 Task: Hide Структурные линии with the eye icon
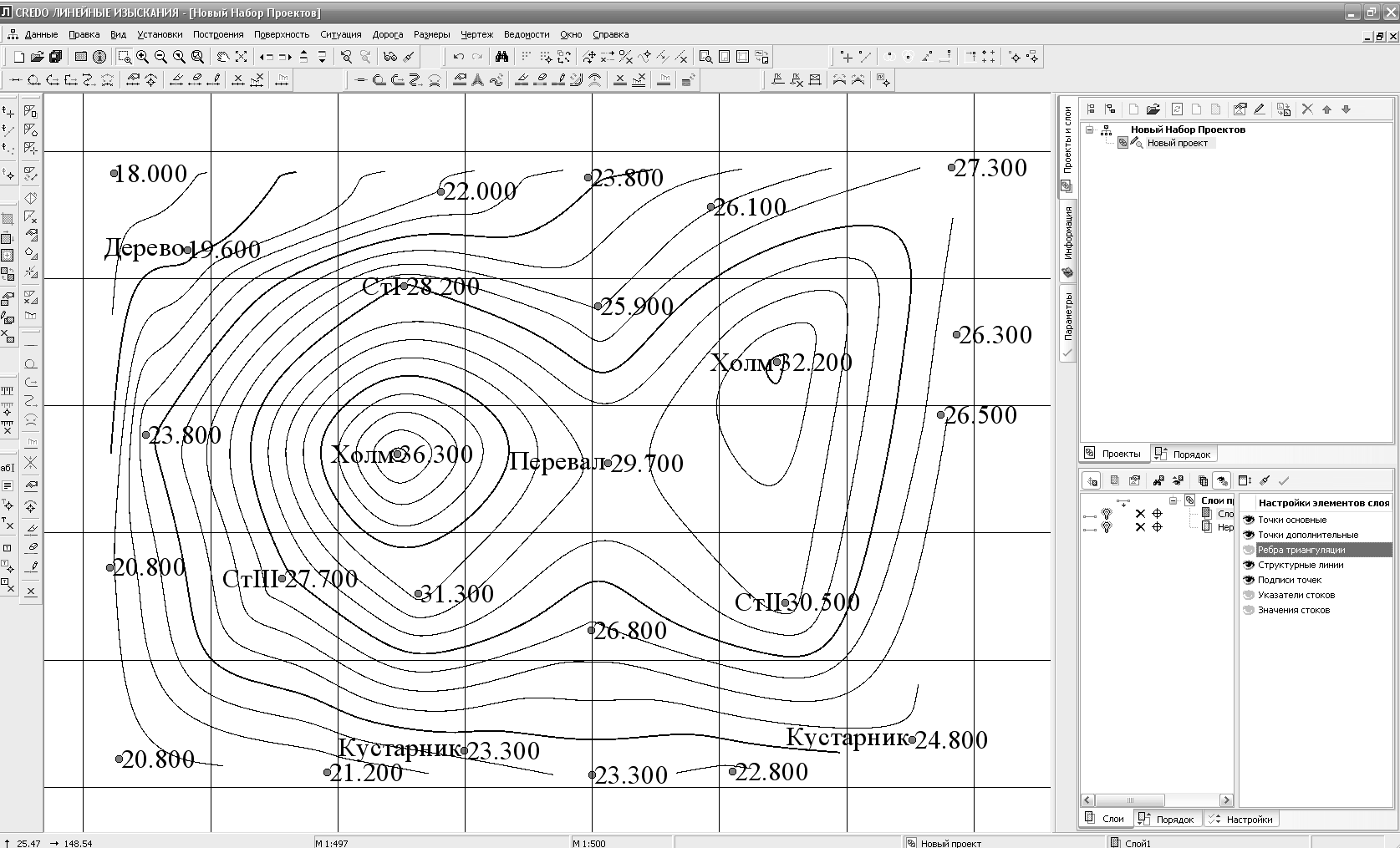(1250, 565)
